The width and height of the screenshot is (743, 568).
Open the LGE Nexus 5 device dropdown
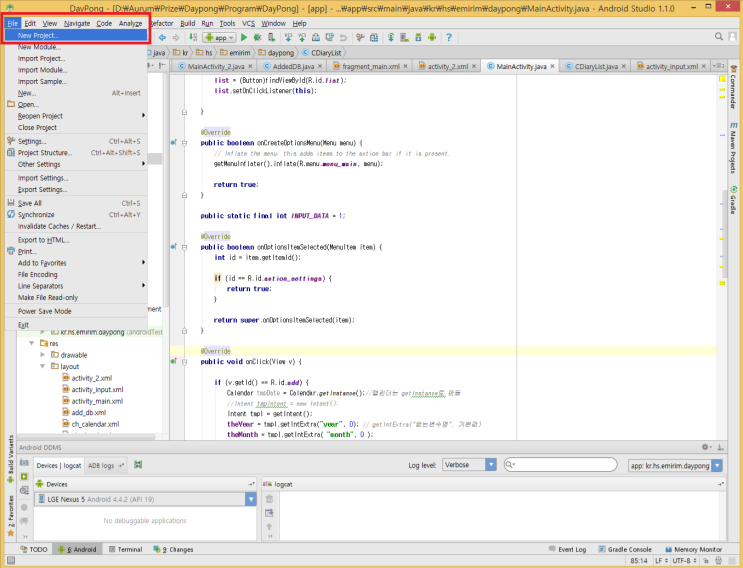pos(145,499)
